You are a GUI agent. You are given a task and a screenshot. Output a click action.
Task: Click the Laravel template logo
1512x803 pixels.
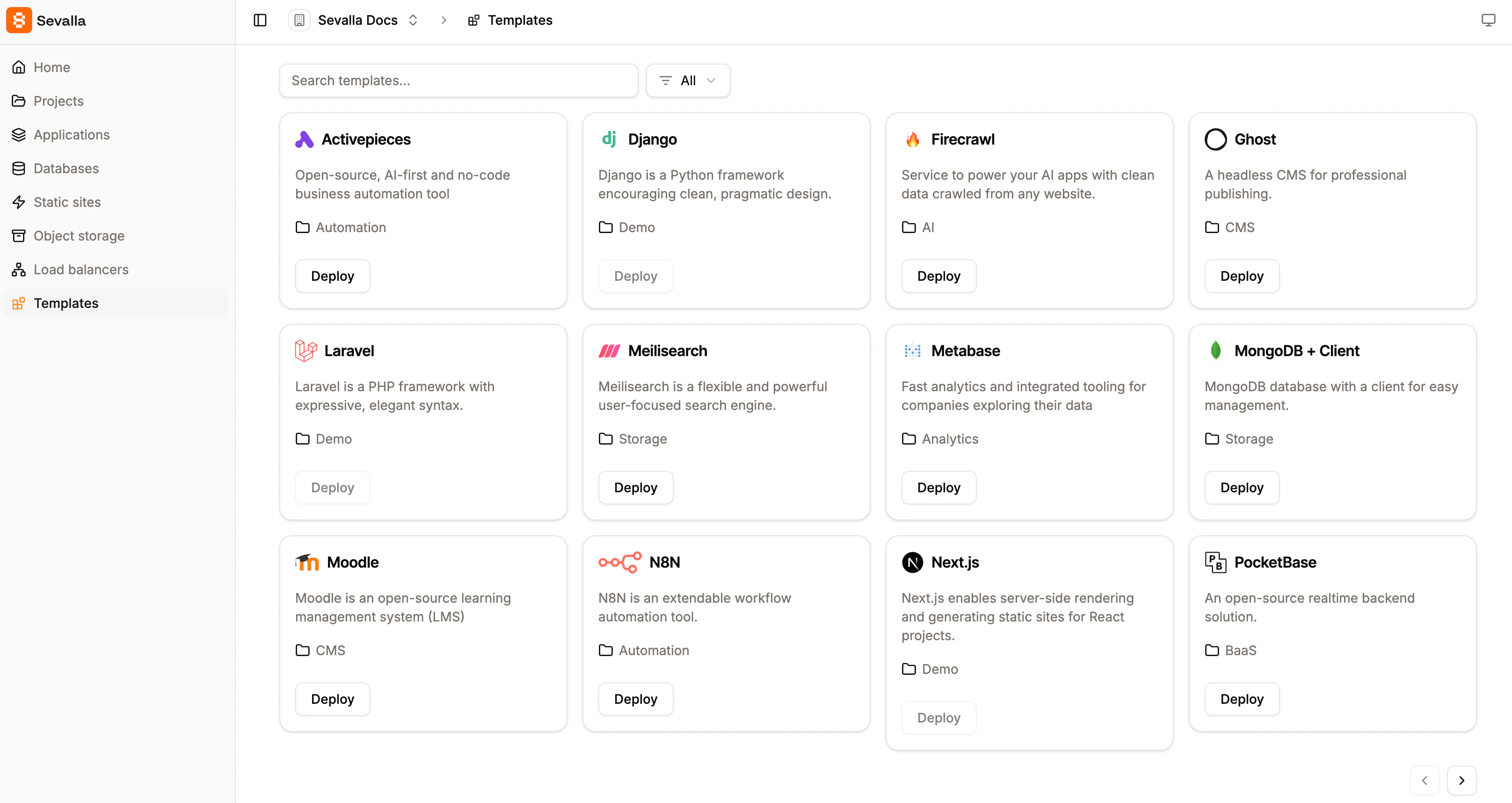point(305,351)
